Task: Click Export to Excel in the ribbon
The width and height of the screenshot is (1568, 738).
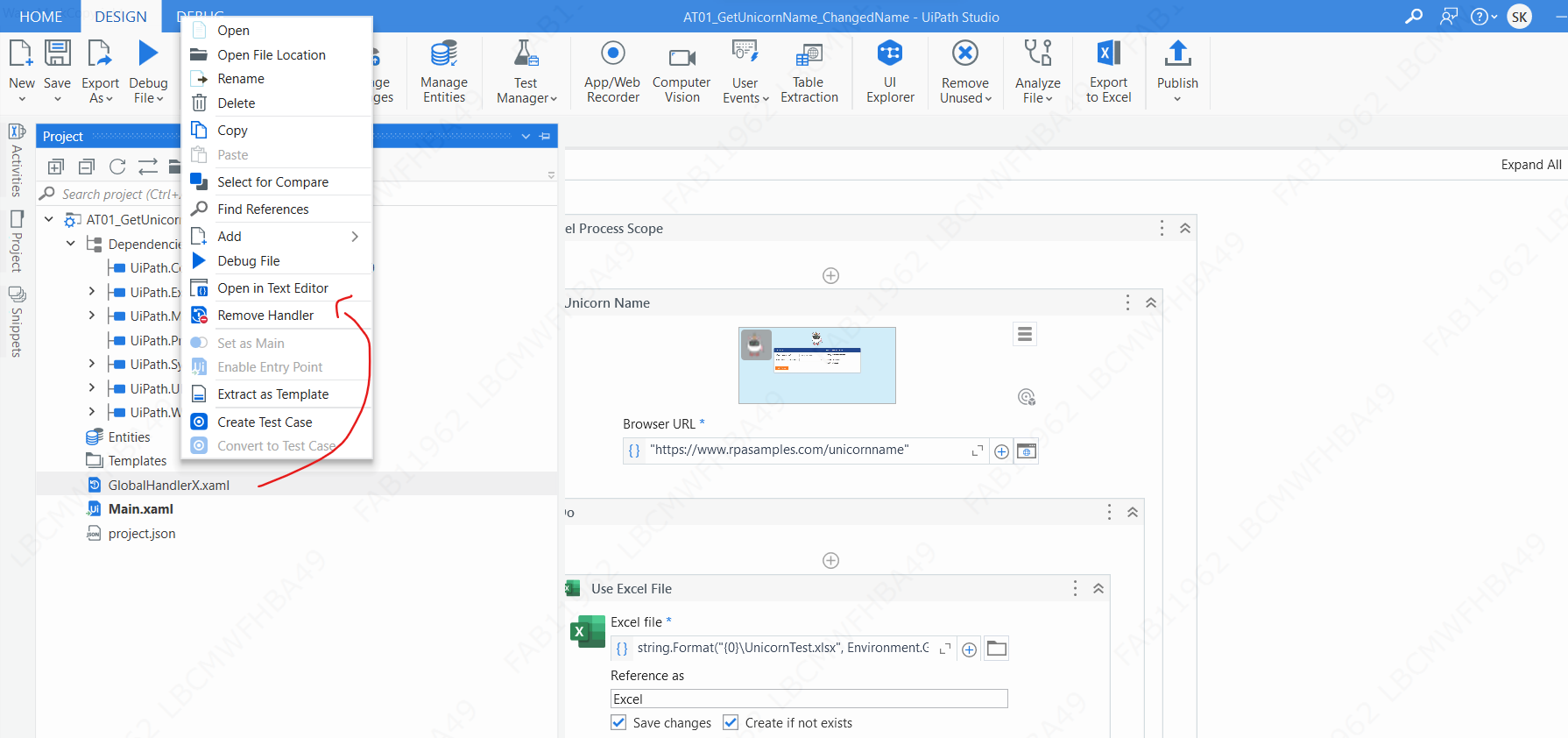Action: pos(1109,70)
